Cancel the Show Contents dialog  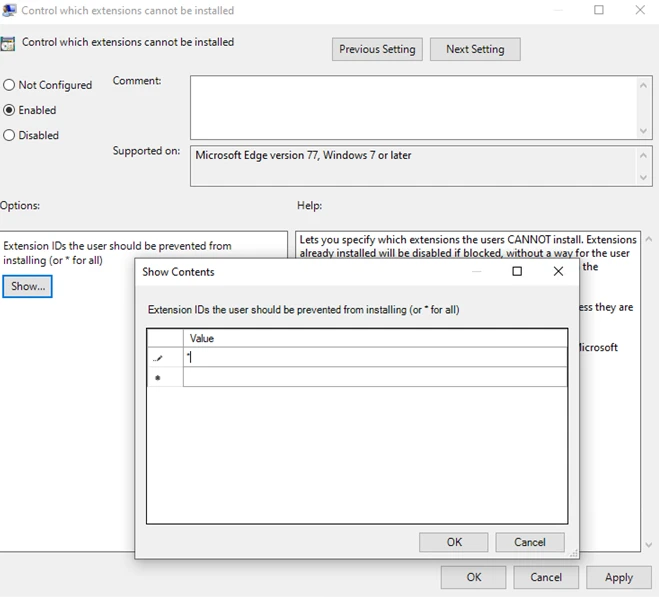pos(530,542)
